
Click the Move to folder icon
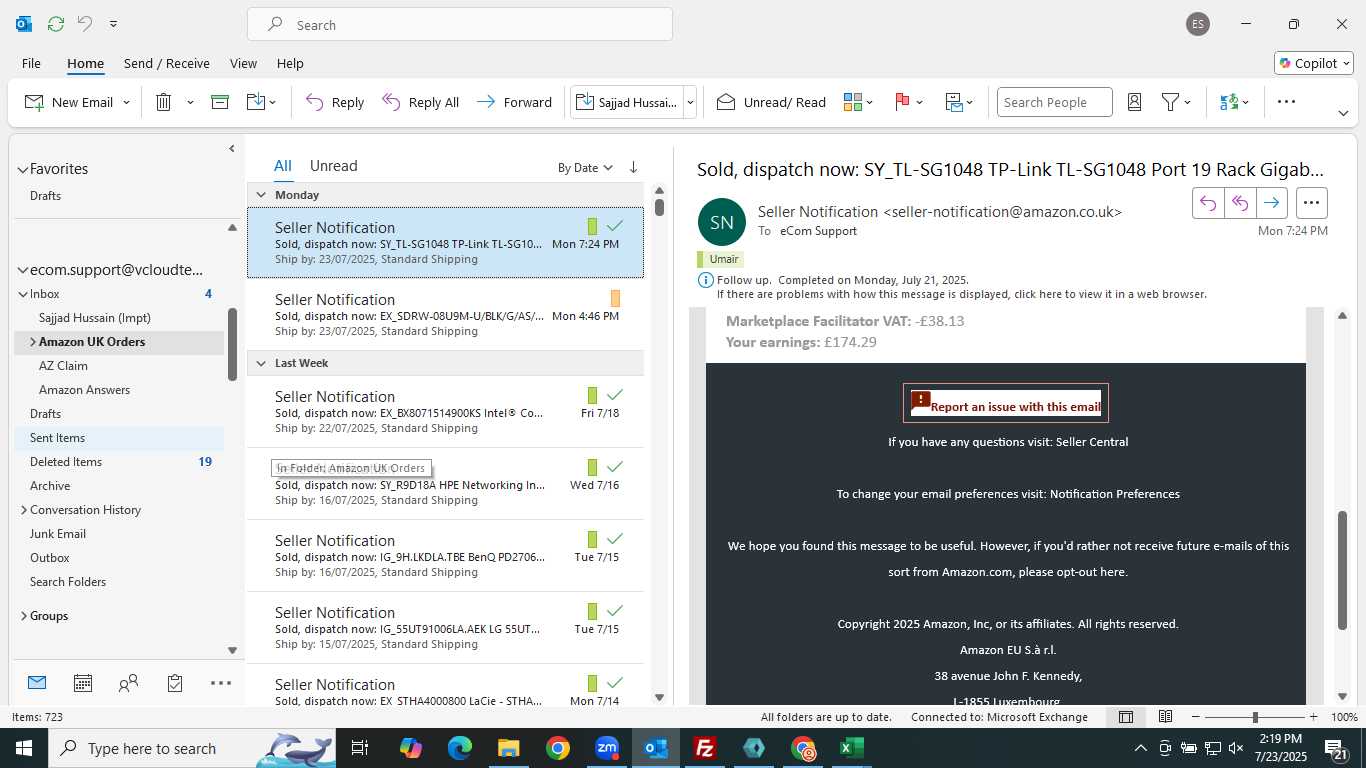tap(256, 102)
